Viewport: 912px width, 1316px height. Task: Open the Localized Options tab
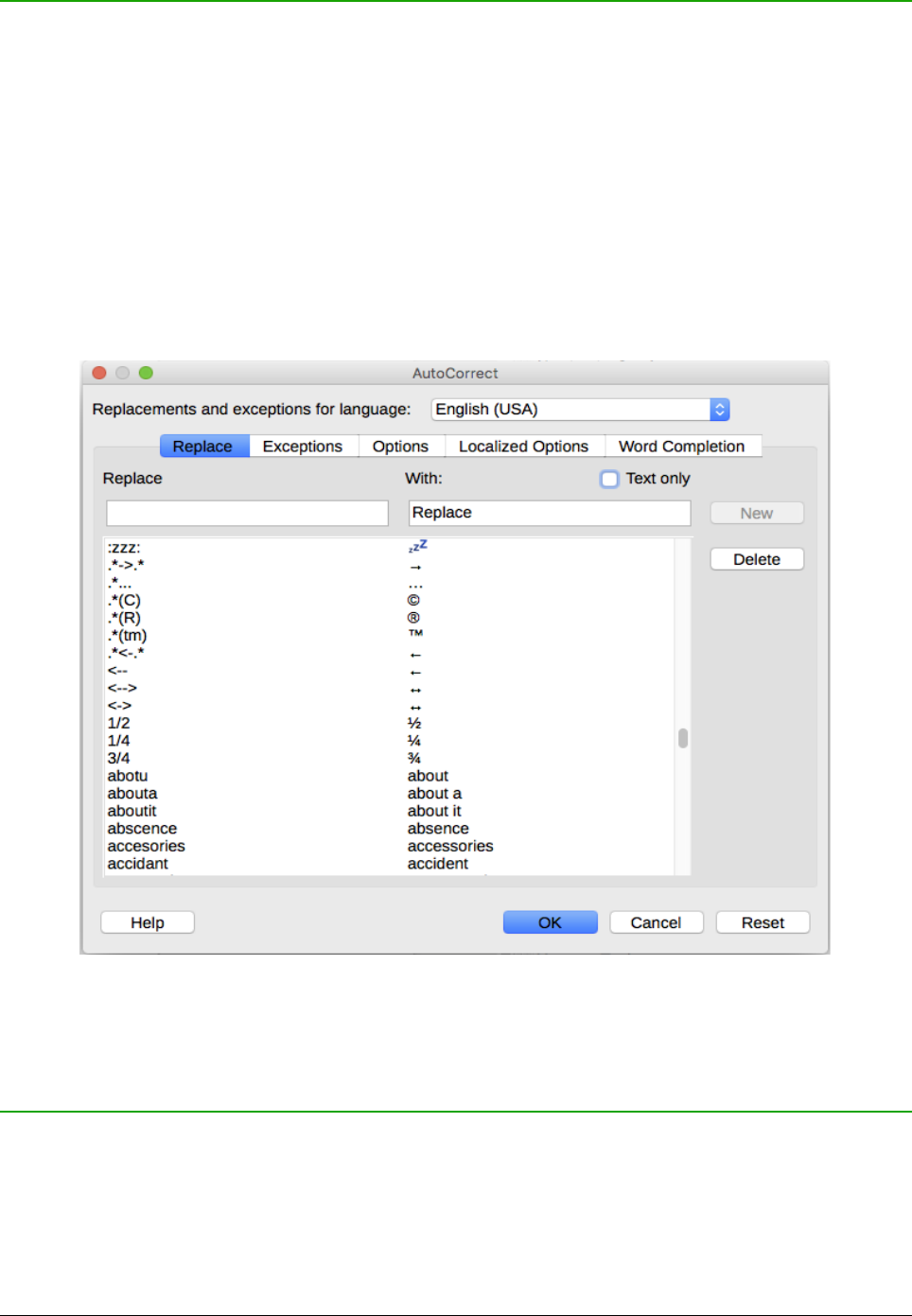tap(523, 447)
